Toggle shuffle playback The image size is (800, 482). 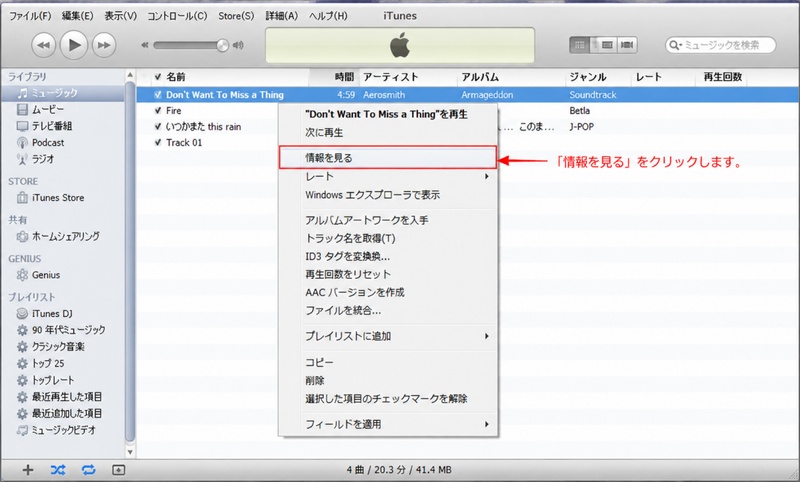click(x=58, y=470)
